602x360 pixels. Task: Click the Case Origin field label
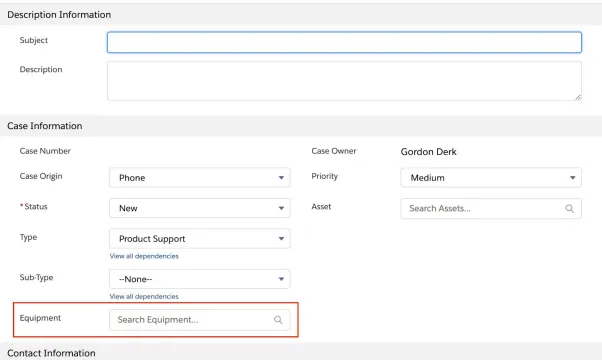click(41, 177)
